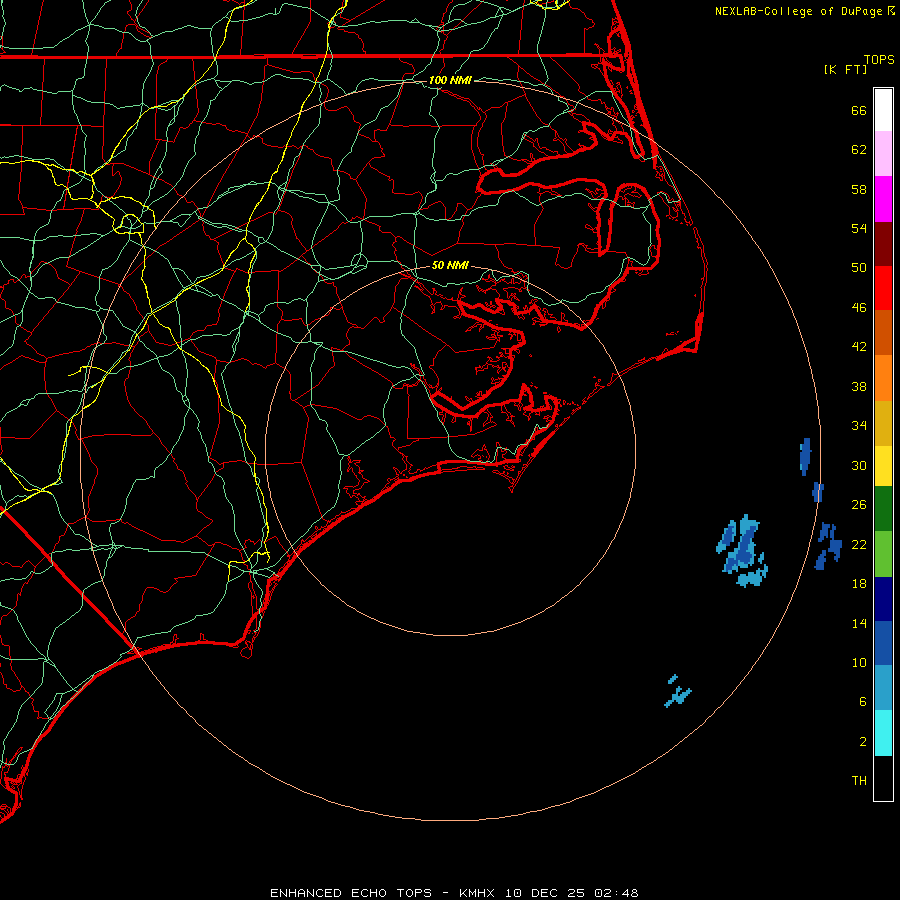
Task: Select the magenta legend swatch
Action: 883,199
